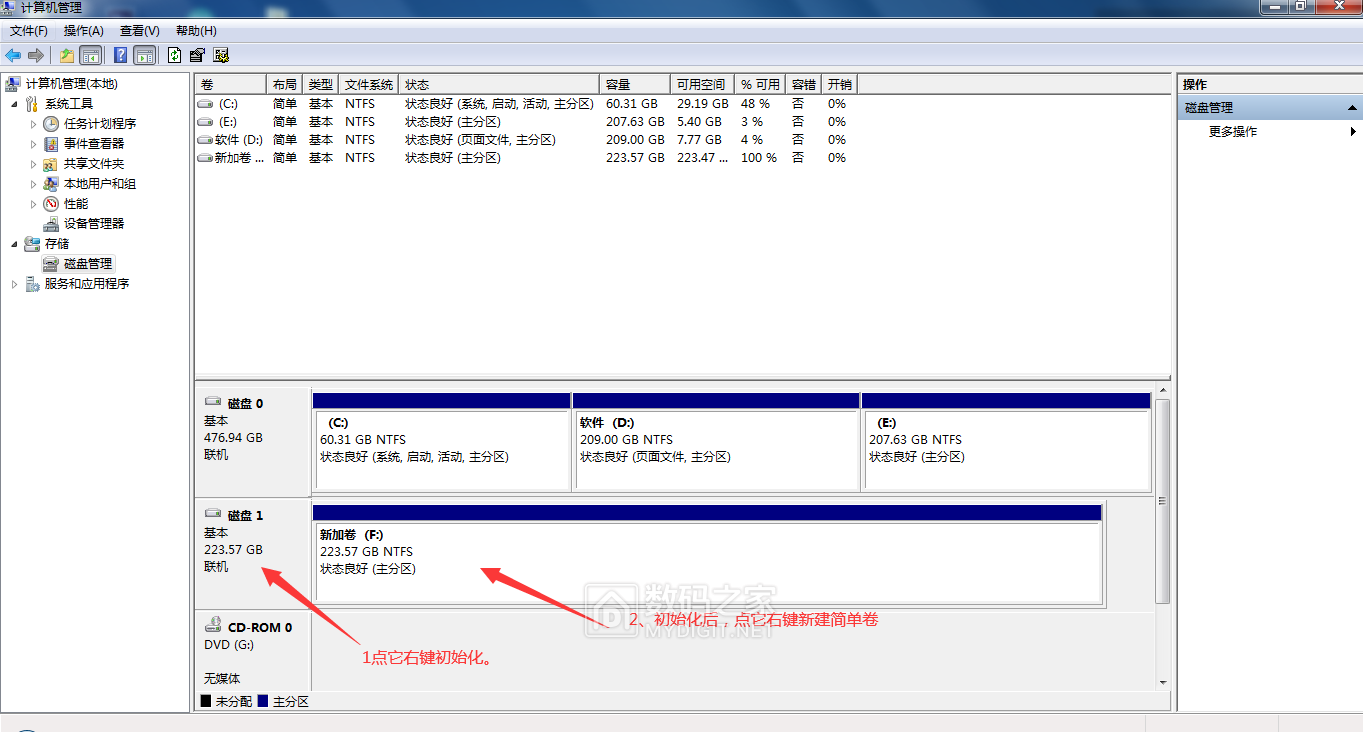Expand the 本地用户和组 tree node
1363x732 pixels.
(33, 184)
